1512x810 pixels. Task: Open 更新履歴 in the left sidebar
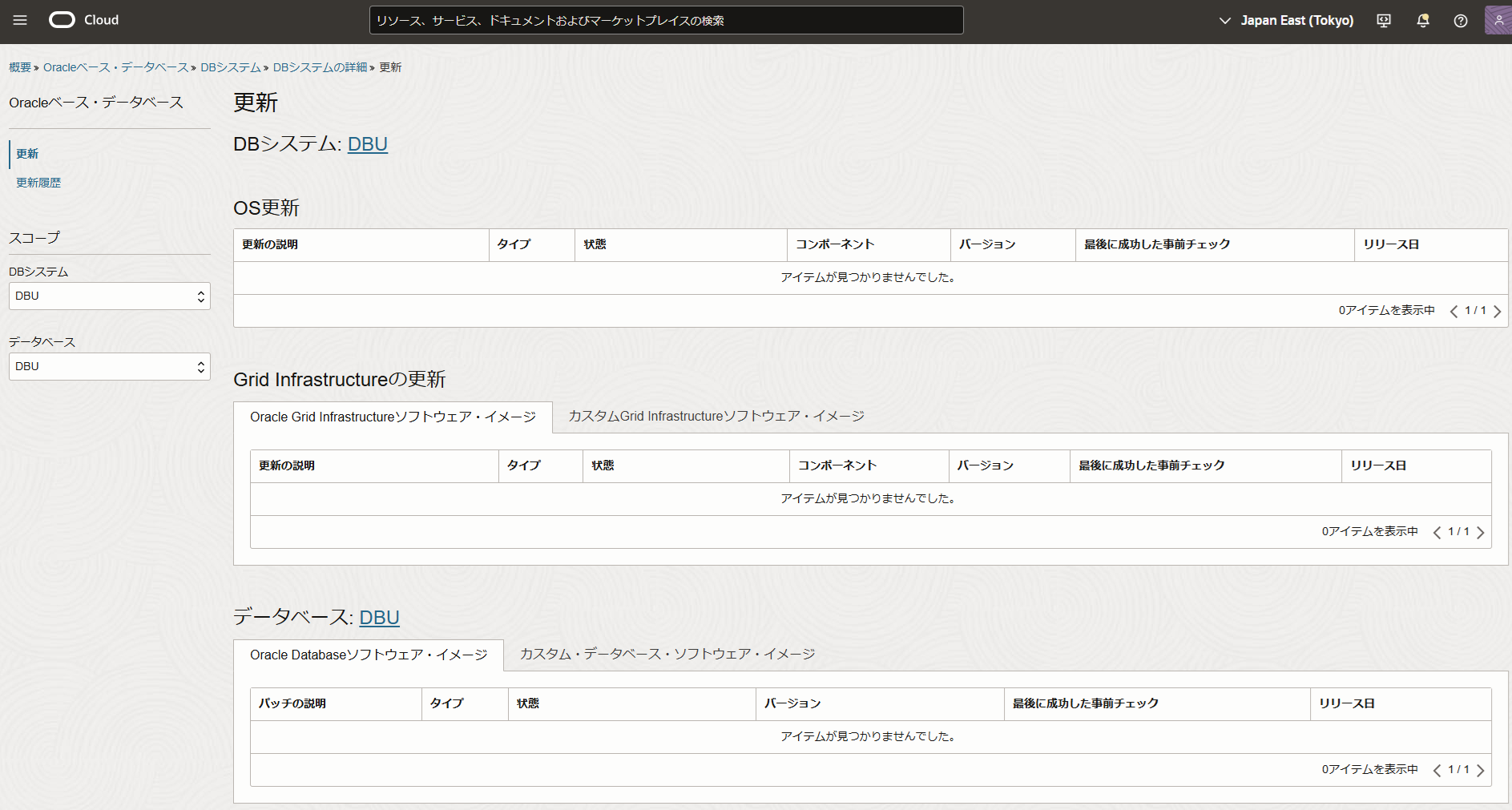coord(38,183)
